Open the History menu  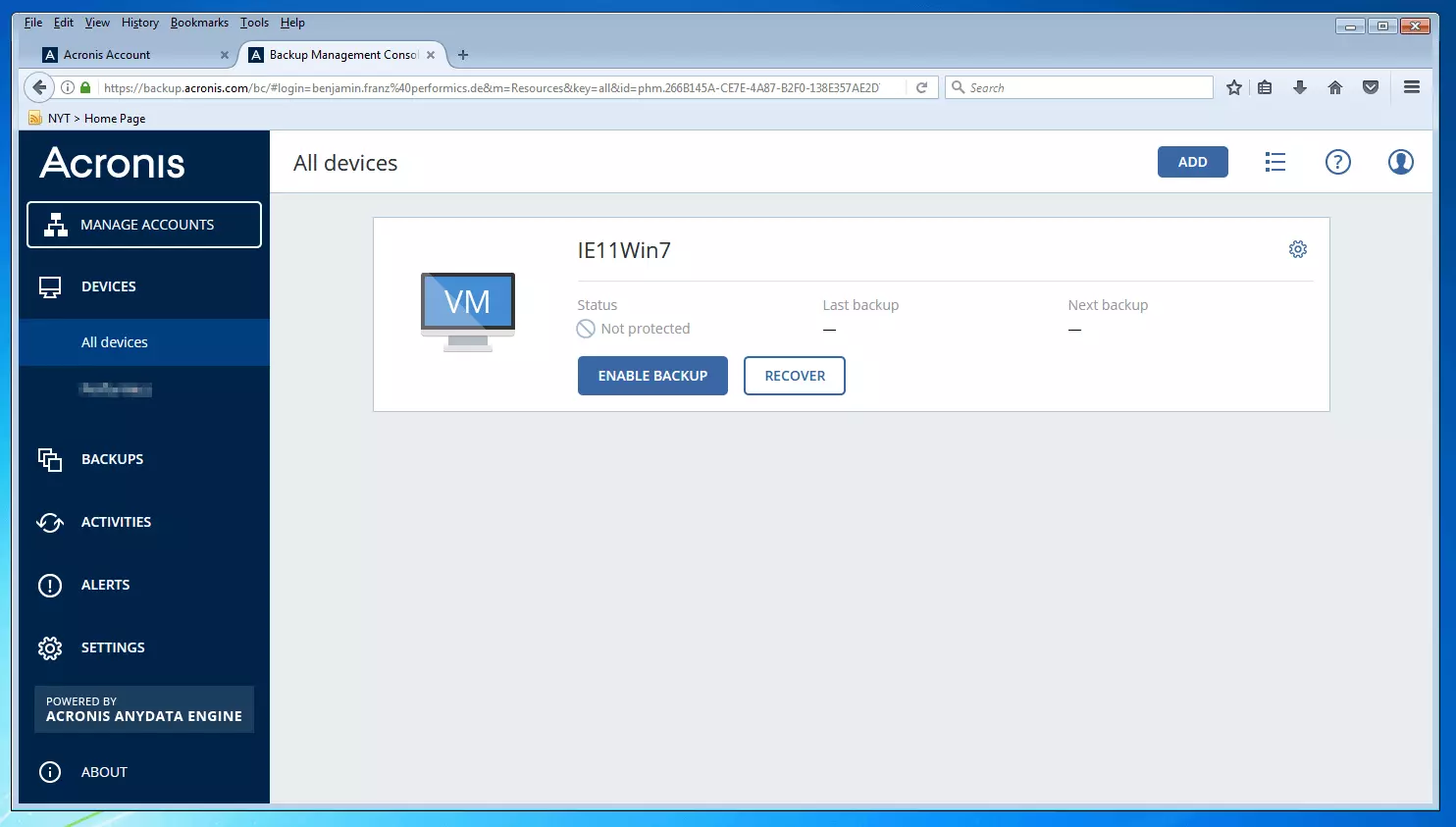(x=140, y=23)
